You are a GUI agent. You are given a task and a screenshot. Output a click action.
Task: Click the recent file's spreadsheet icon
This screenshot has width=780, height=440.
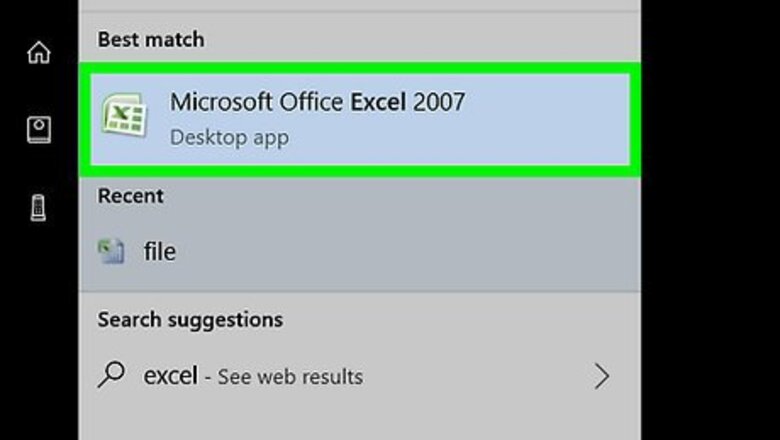111,252
